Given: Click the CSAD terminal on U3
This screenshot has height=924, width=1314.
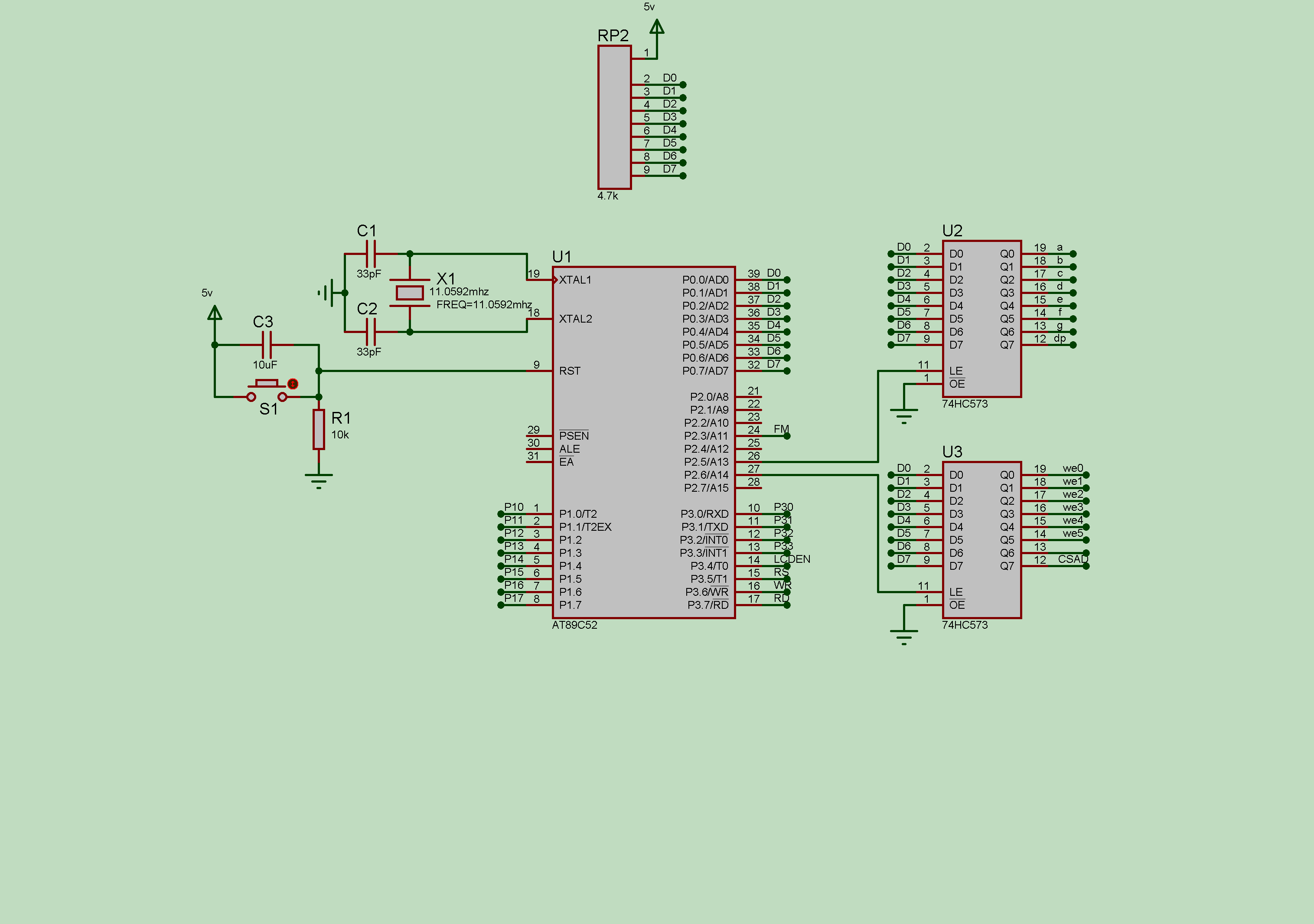Looking at the screenshot, I should tap(1086, 566).
